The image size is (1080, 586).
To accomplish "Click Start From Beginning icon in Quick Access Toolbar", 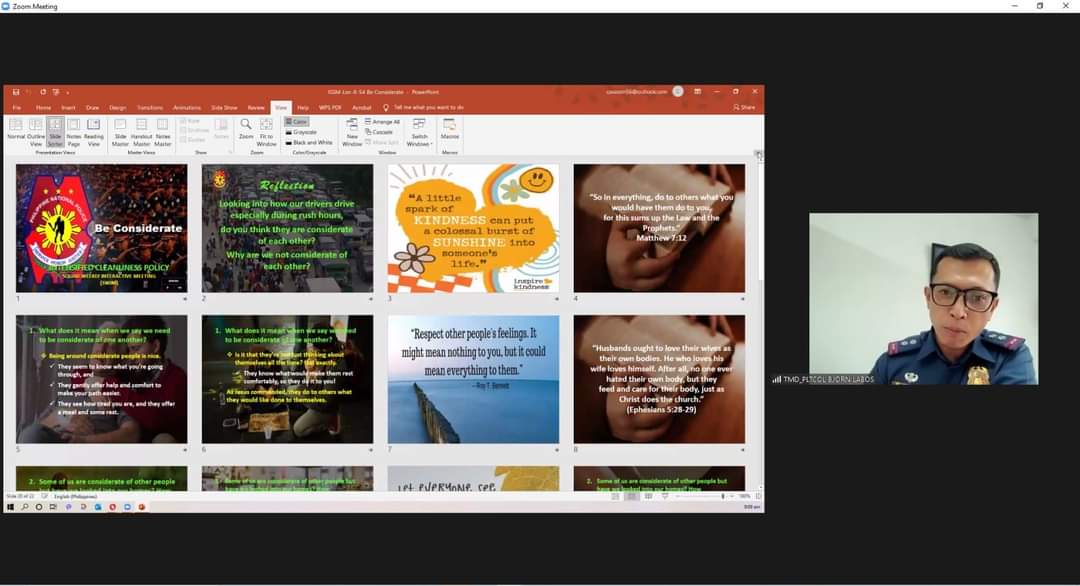I will tap(56, 92).
